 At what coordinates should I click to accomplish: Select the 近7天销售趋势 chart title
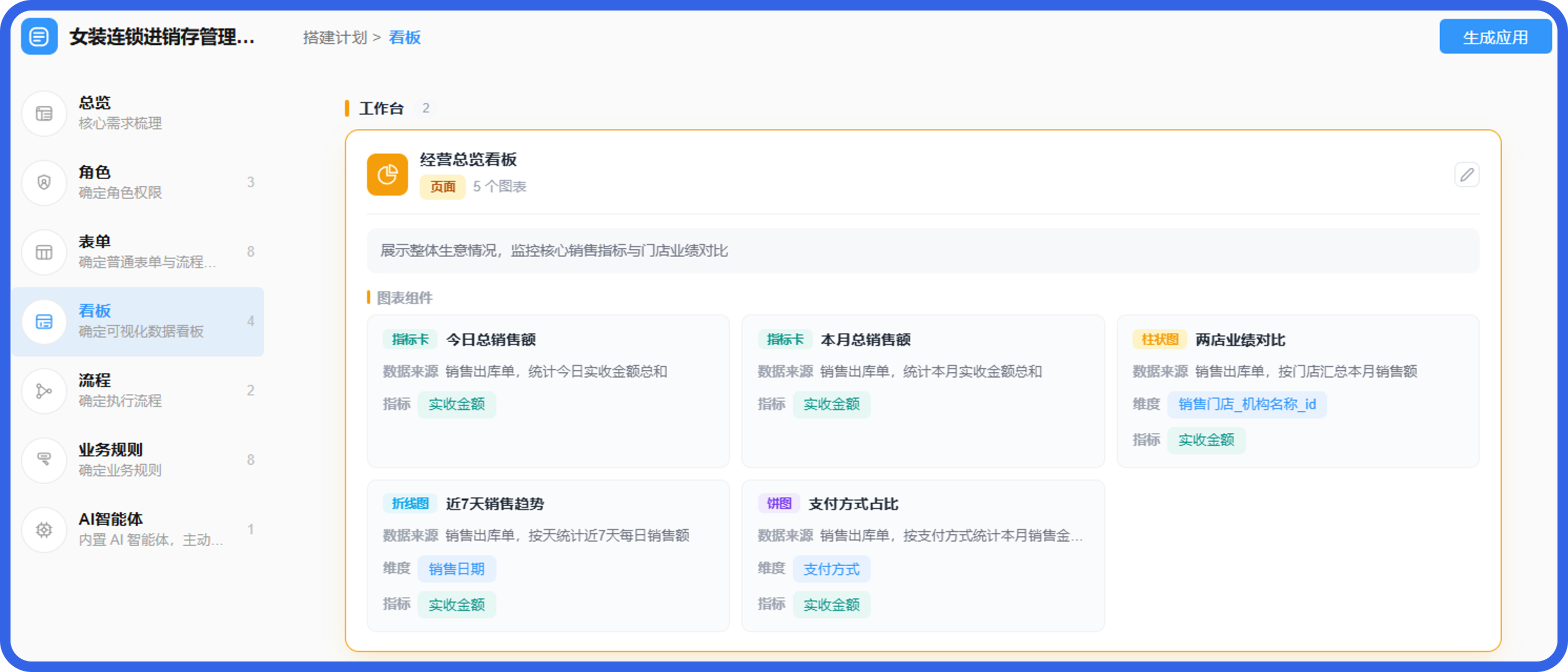[495, 504]
